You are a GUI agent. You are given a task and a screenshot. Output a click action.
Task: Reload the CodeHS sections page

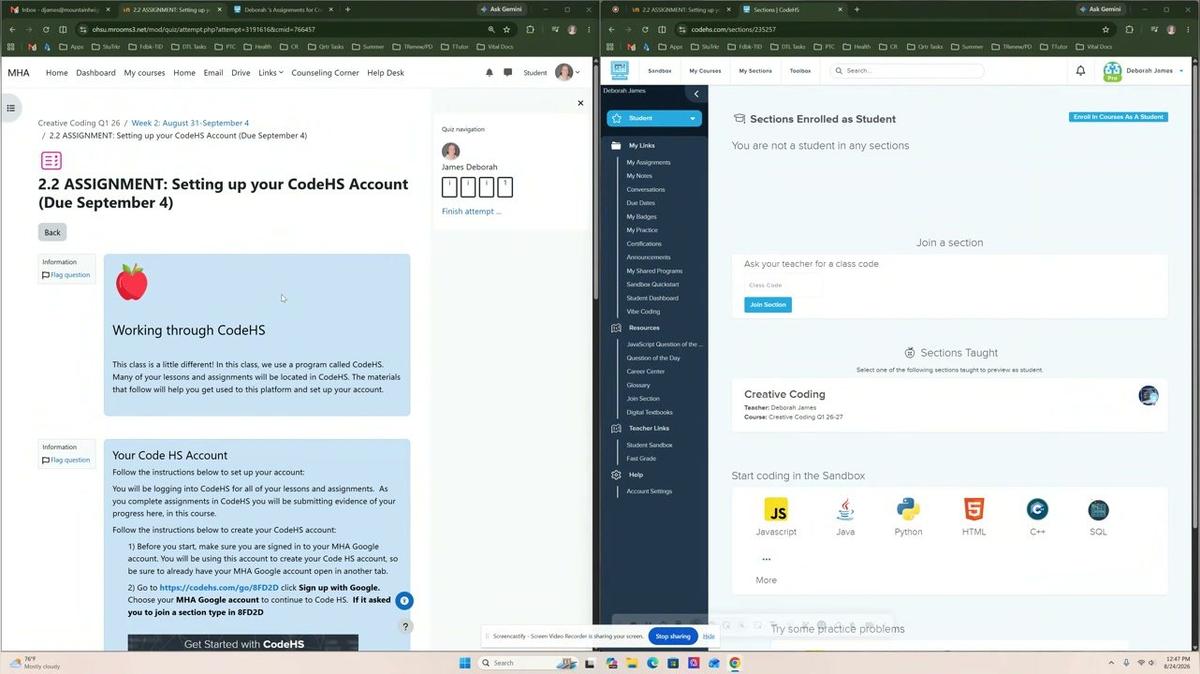click(645, 30)
